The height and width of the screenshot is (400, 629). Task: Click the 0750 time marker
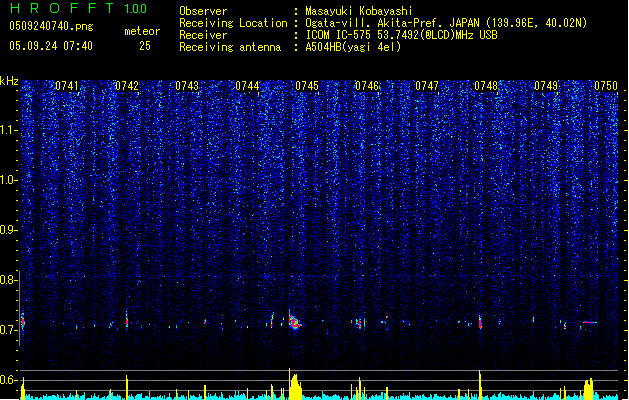point(606,86)
